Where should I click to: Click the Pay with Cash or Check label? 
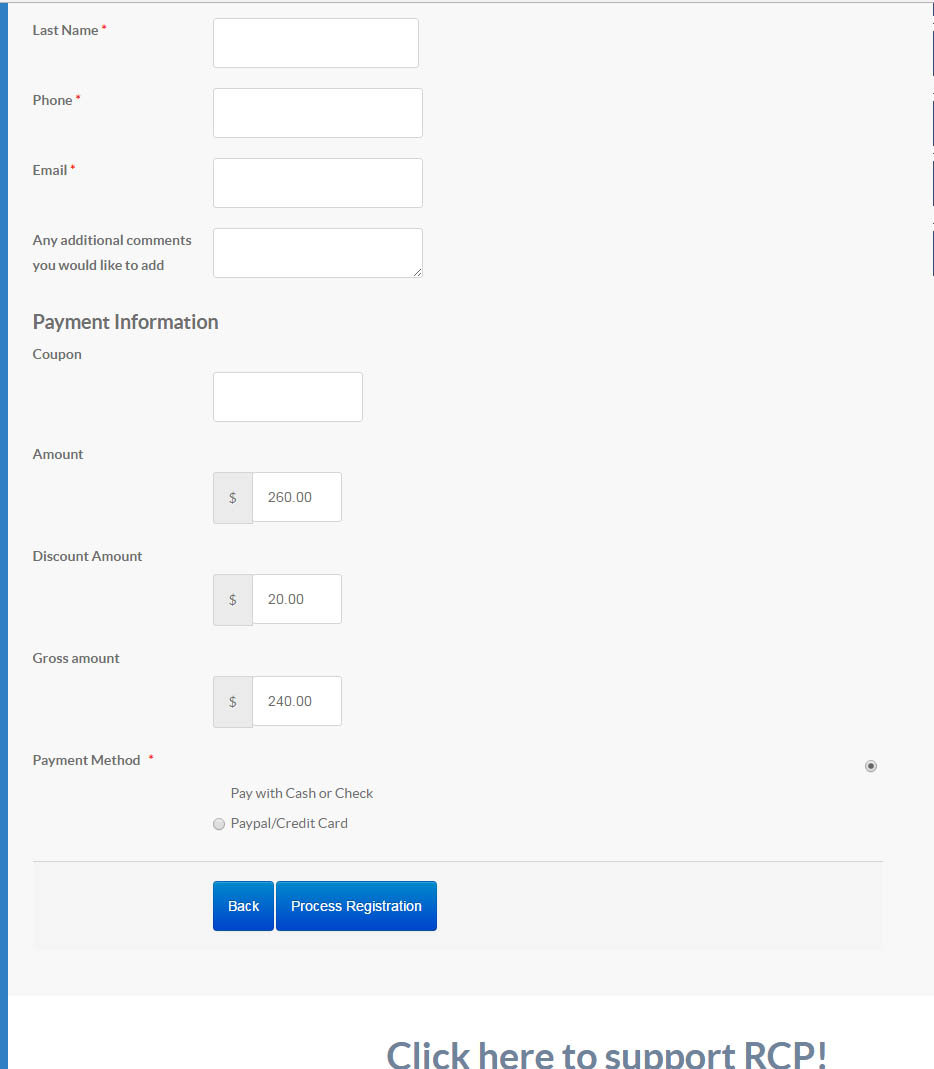(302, 793)
